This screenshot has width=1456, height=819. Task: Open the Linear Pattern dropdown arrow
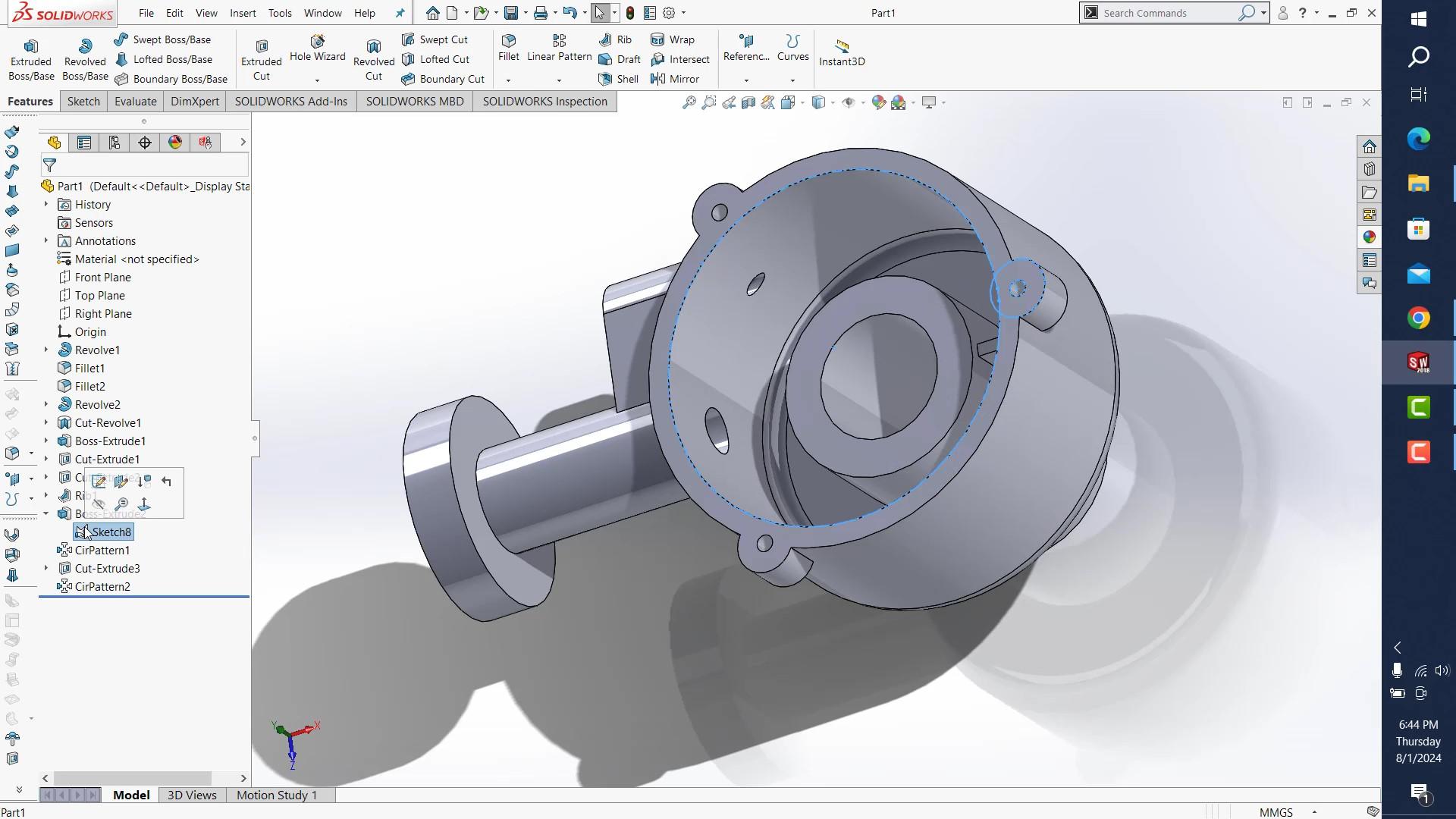pyautogui.click(x=559, y=80)
